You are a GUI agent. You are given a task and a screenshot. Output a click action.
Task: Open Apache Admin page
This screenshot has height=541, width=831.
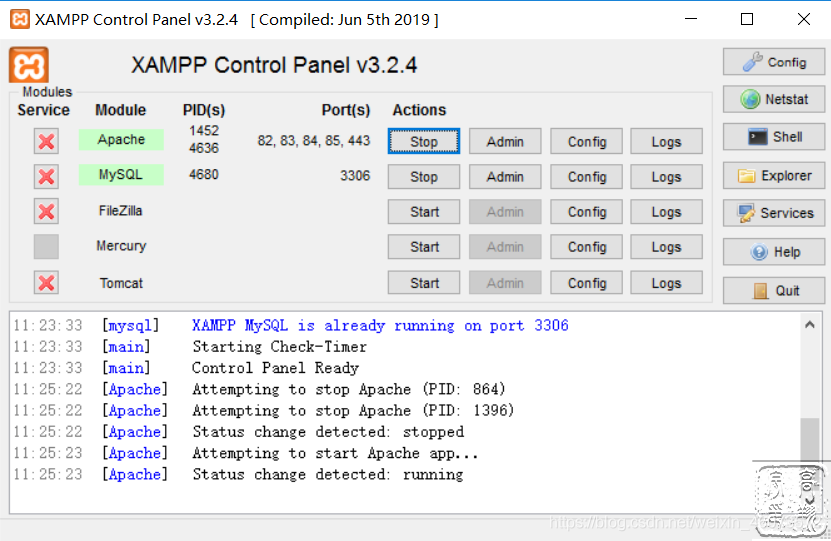505,141
